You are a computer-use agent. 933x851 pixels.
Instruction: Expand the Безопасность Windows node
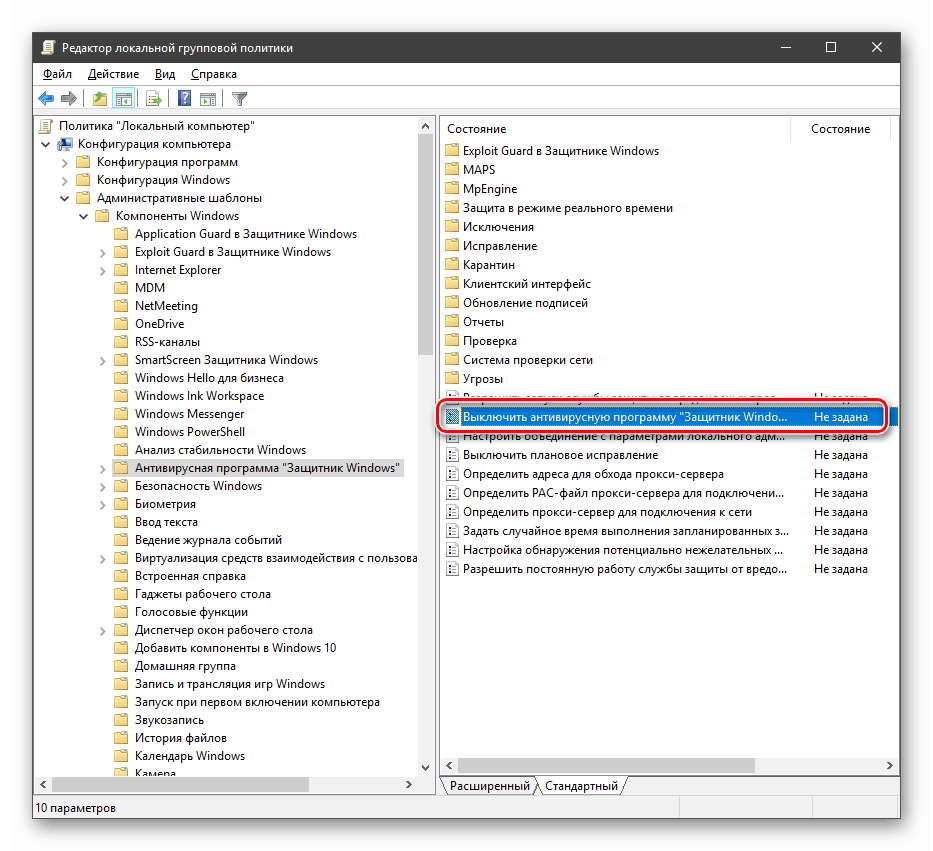click(102, 487)
